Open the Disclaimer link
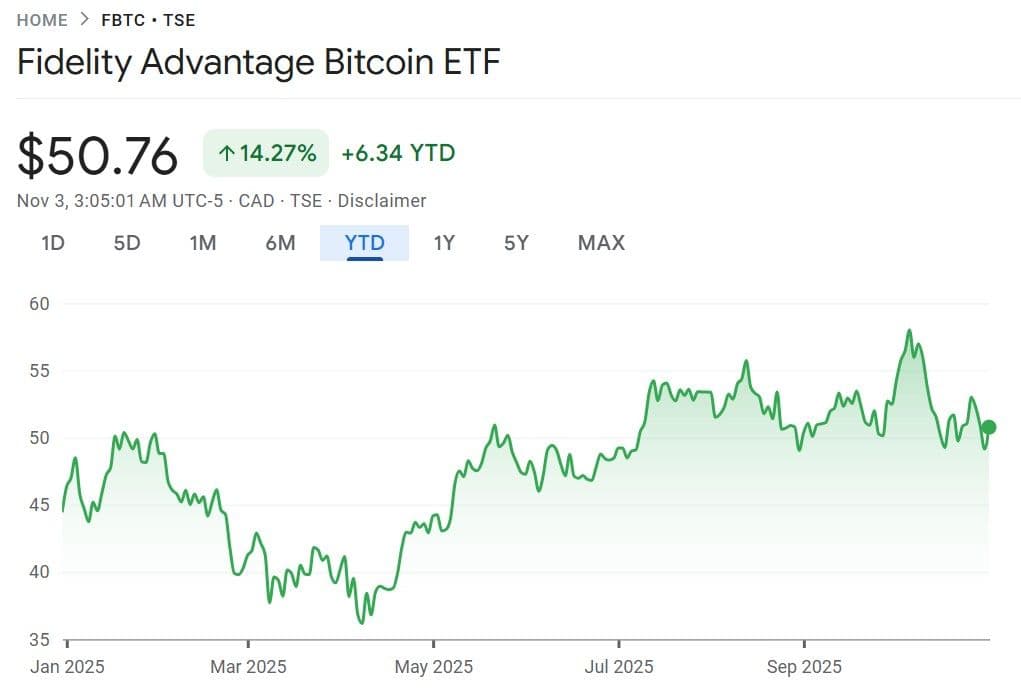 [x=382, y=201]
